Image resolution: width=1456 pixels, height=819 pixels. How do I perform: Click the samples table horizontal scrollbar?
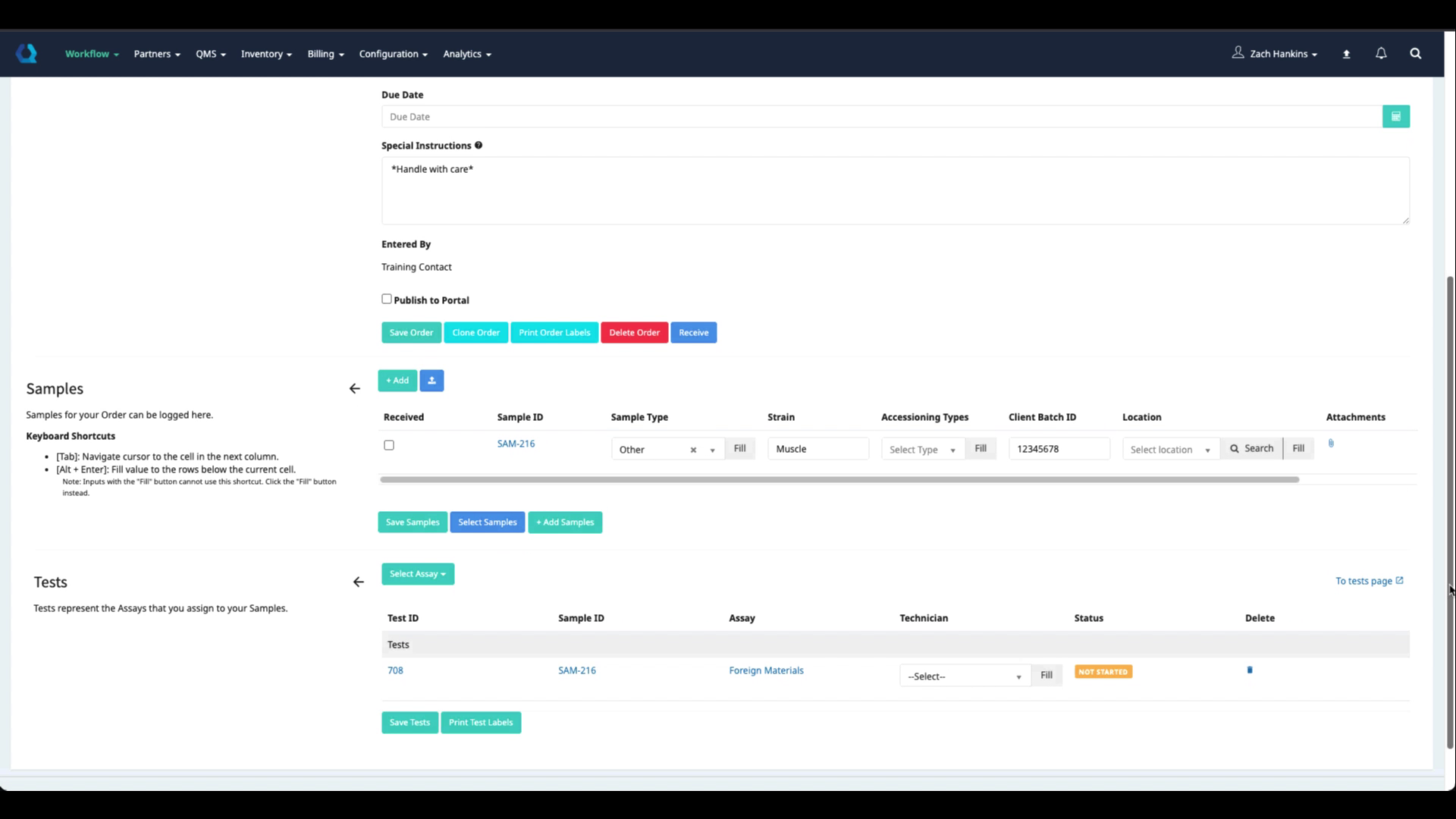(839, 480)
